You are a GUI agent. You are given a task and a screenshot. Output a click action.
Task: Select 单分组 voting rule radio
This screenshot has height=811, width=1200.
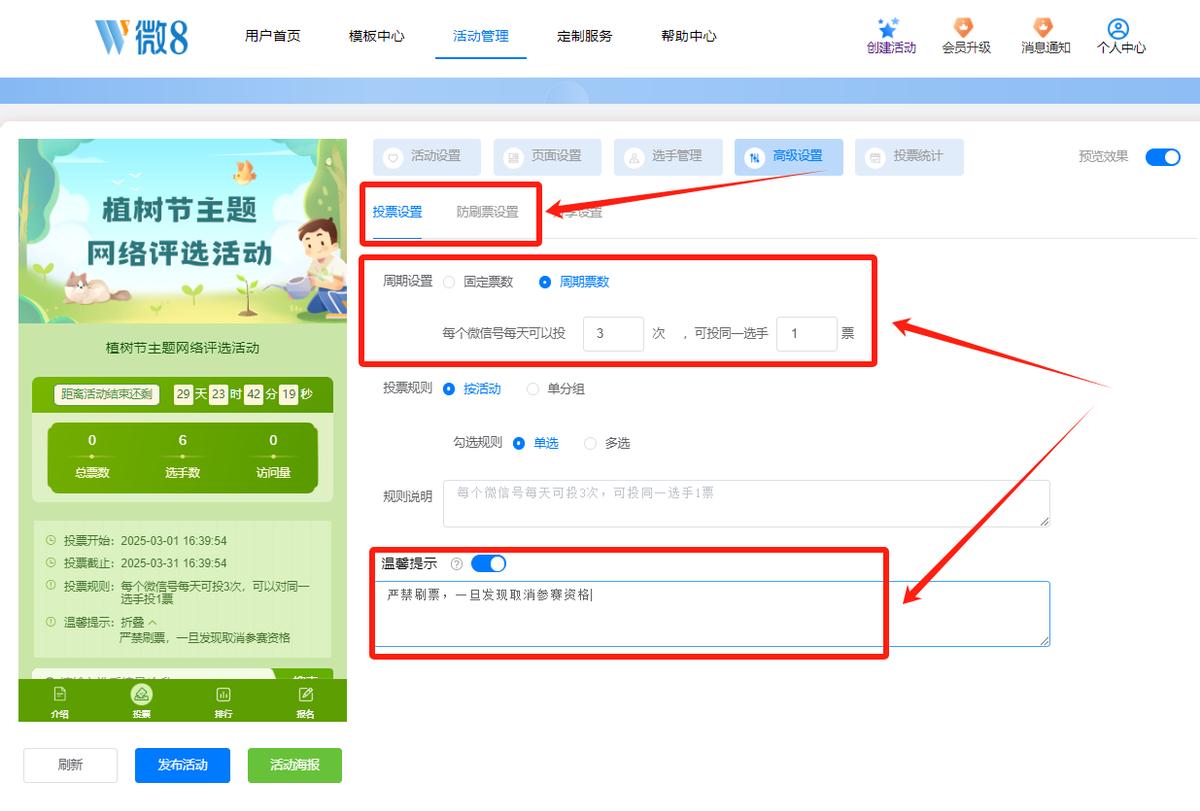(x=532, y=389)
